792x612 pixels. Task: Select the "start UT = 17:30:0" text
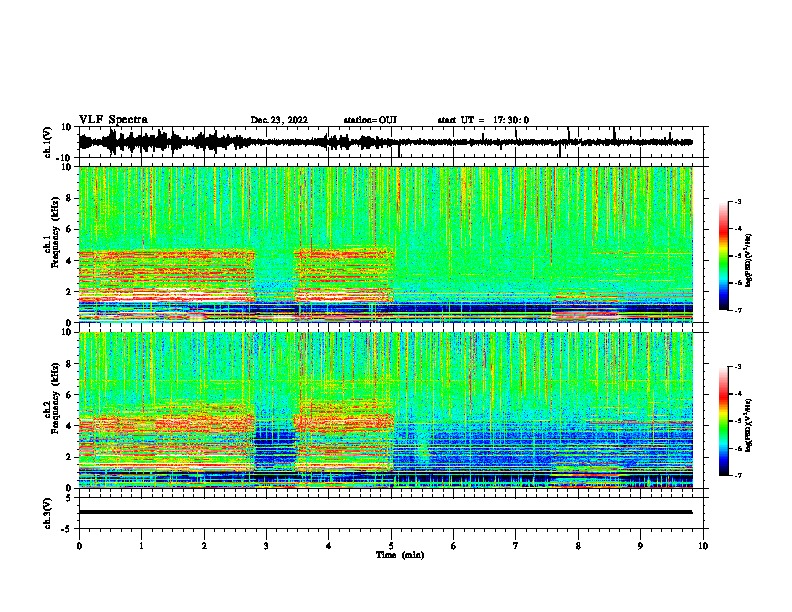click(x=483, y=120)
